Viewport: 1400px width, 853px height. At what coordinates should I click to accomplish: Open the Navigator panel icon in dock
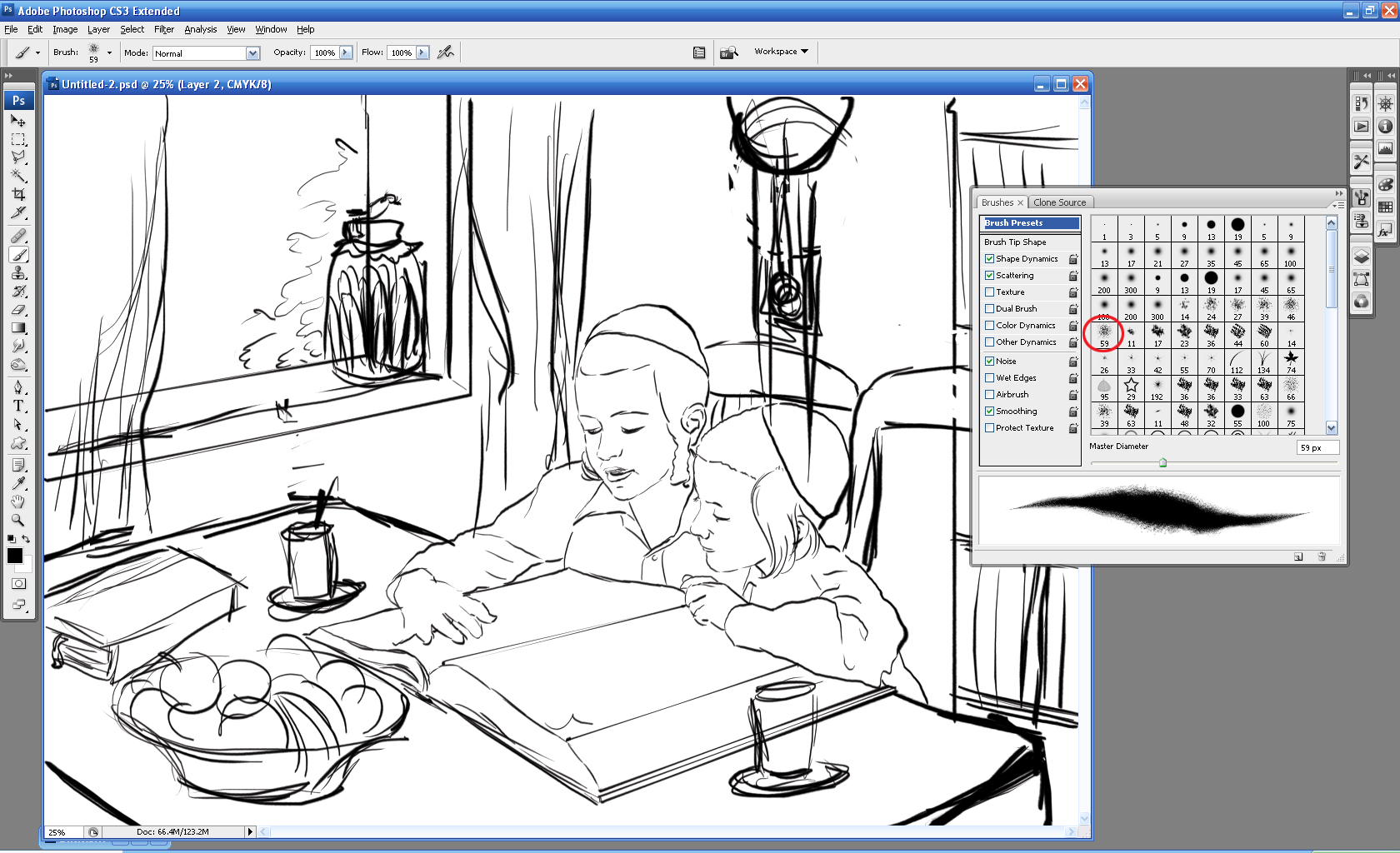1385,103
